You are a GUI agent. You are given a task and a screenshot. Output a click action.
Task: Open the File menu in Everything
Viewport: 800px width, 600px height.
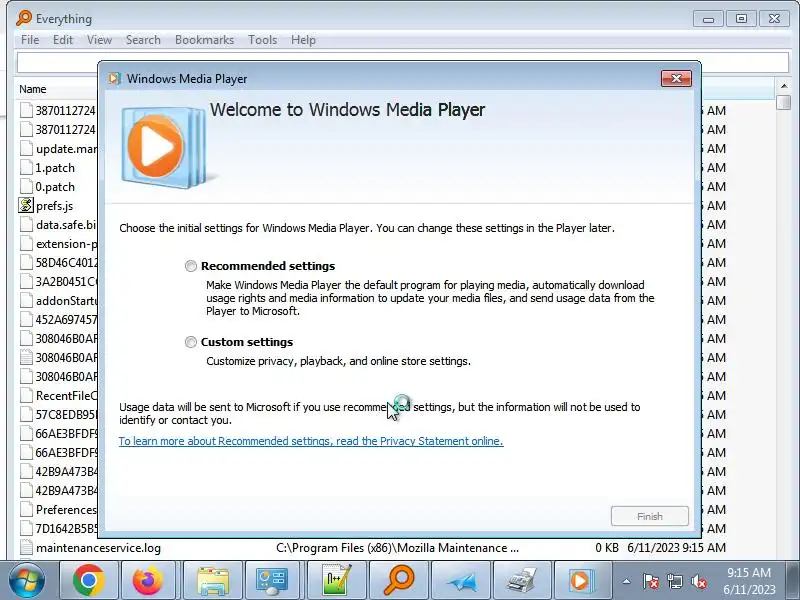pyautogui.click(x=30, y=40)
